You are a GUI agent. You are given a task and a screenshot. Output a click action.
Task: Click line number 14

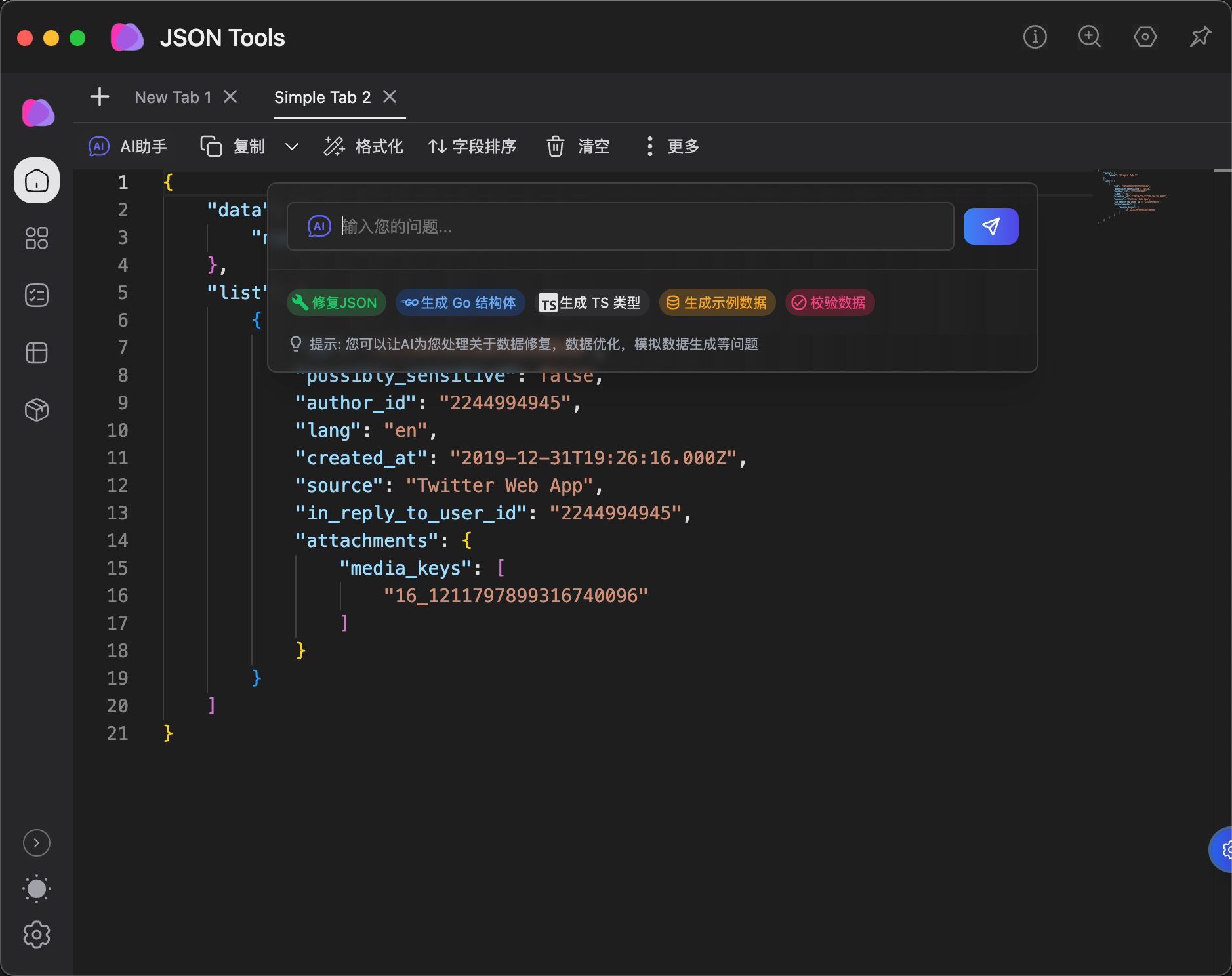coord(117,540)
